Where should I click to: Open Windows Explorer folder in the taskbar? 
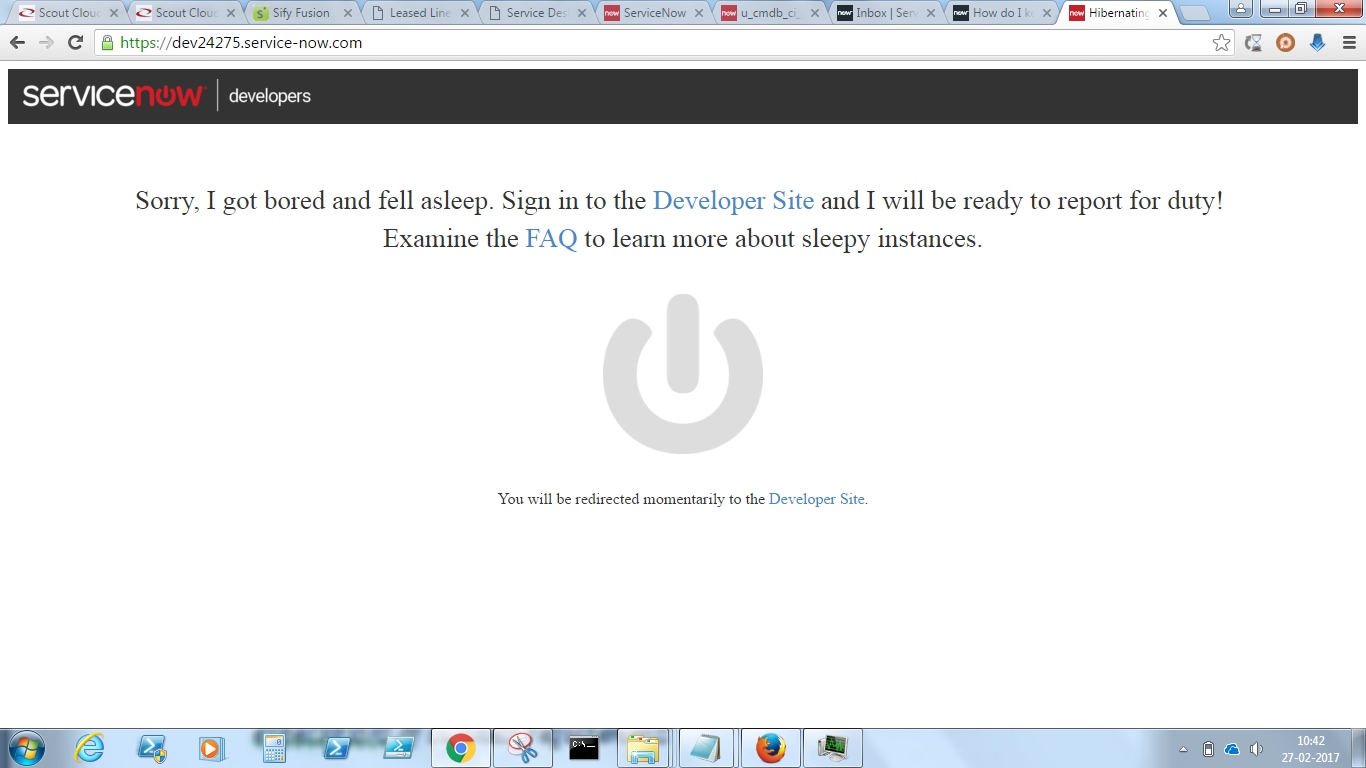[x=643, y=748]
